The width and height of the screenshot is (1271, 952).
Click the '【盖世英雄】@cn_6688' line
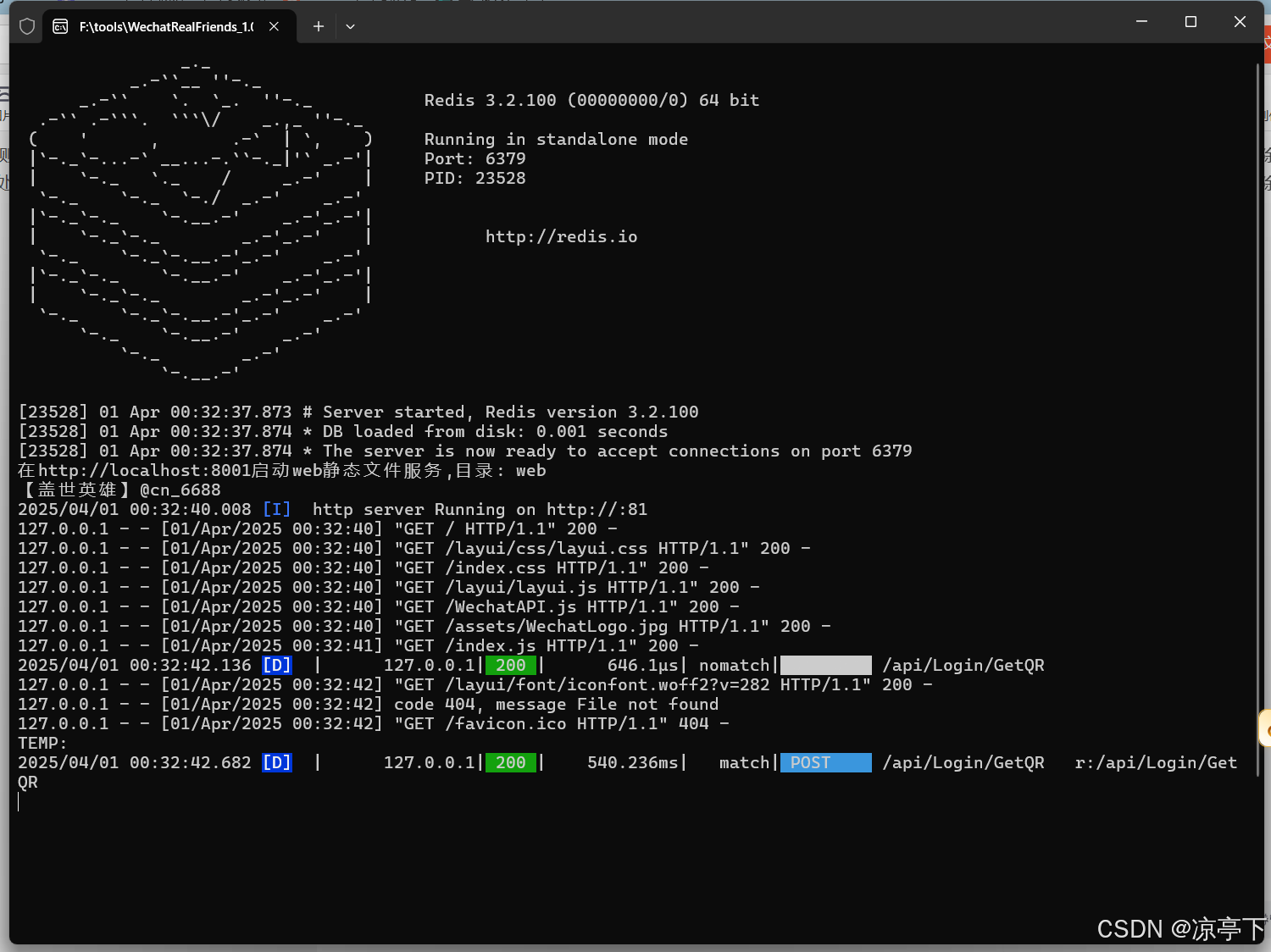(119, 490)
